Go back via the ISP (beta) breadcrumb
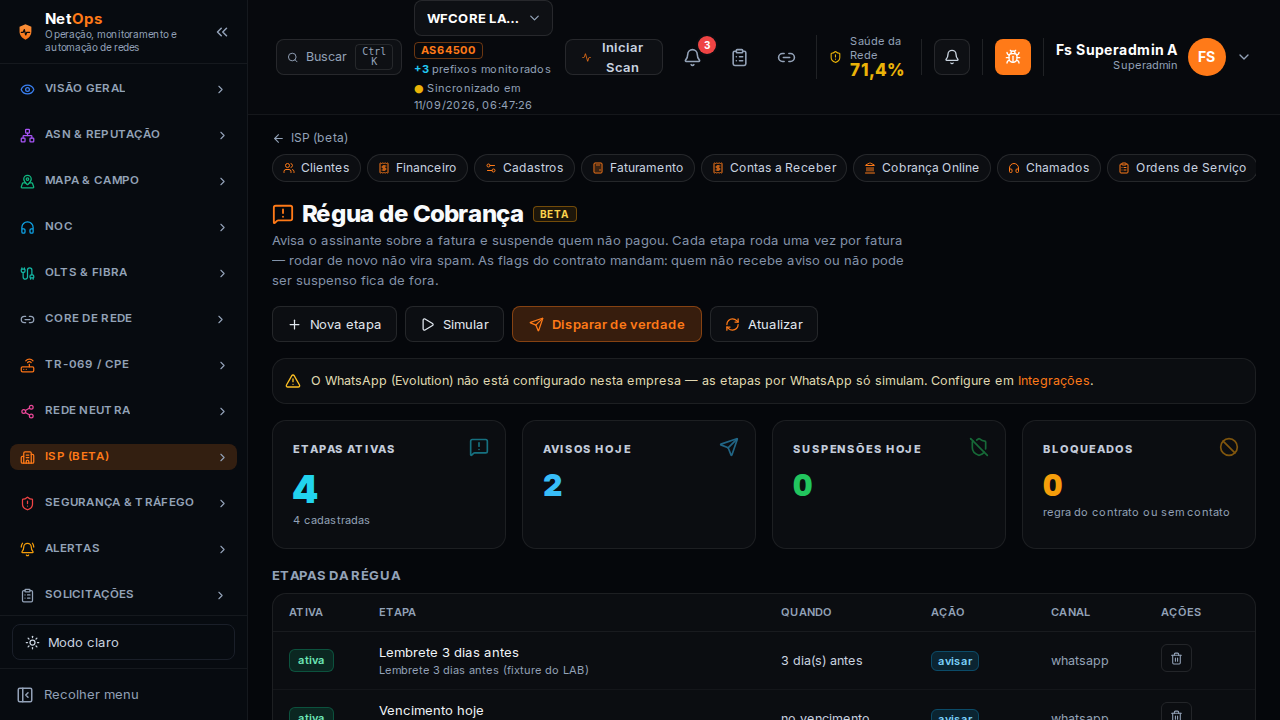The height and width of the screenshot is (720, 1280). point(310,138)
